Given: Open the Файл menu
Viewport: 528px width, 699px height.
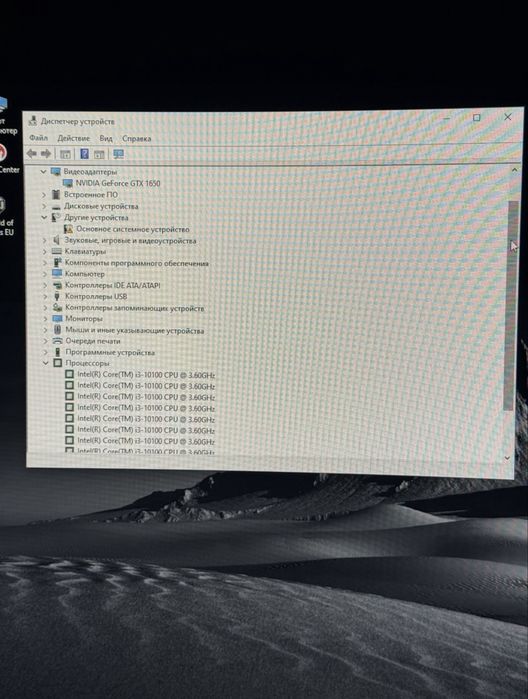Looking at the screenshot, I should click(38, 138).
